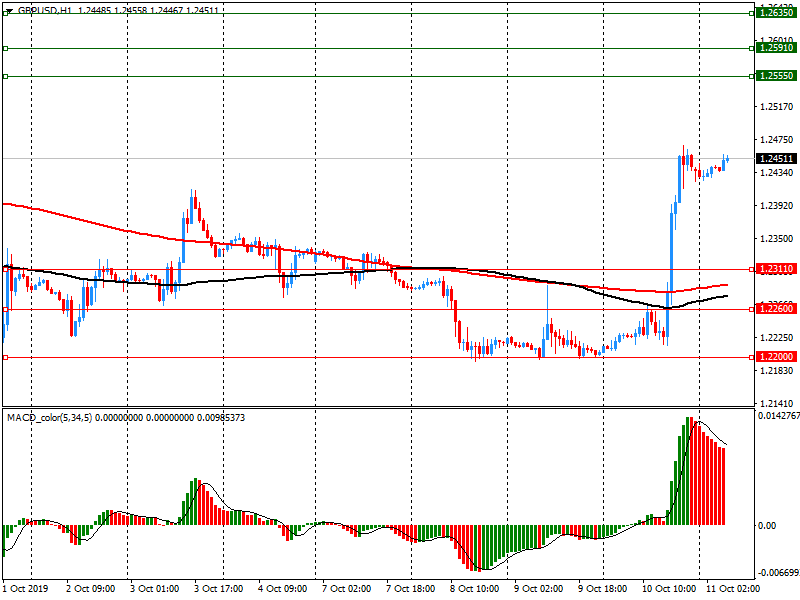The height and width of the screenshot is (600, 800).
Task: Click left handle of the 1.25550 line
Action: coord(5,76)
